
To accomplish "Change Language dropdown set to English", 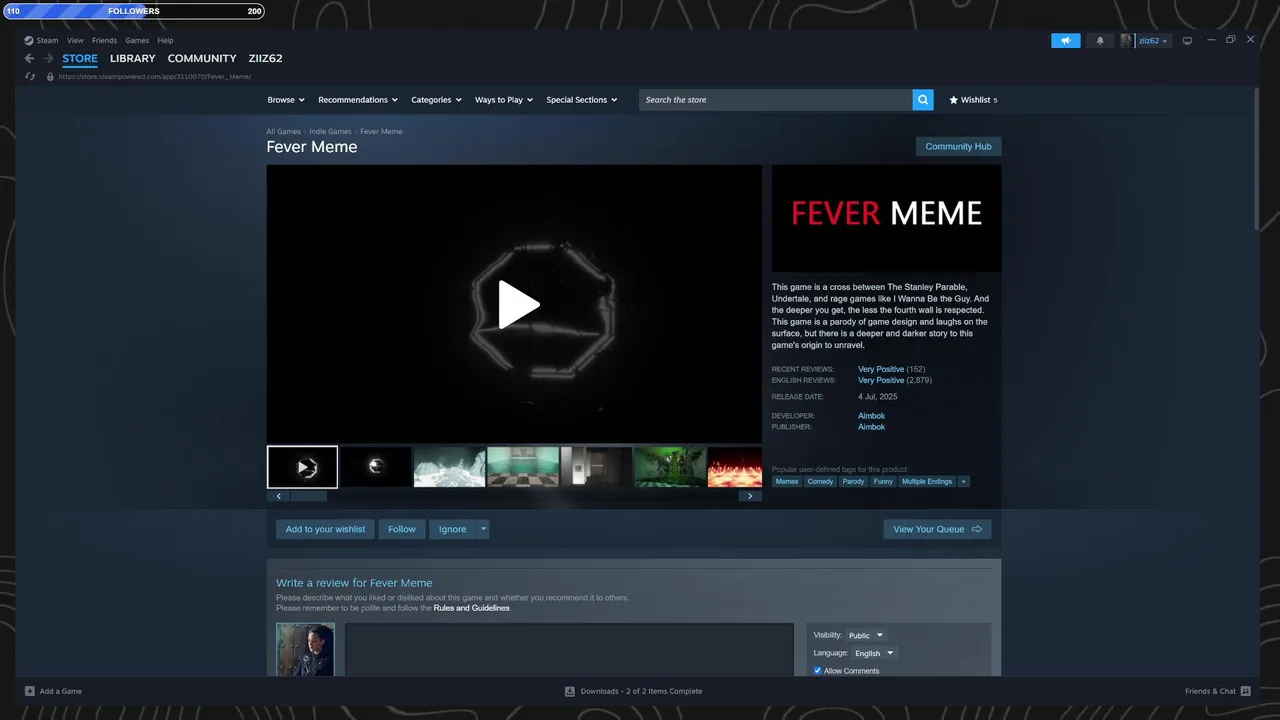I will coord(875,653).
